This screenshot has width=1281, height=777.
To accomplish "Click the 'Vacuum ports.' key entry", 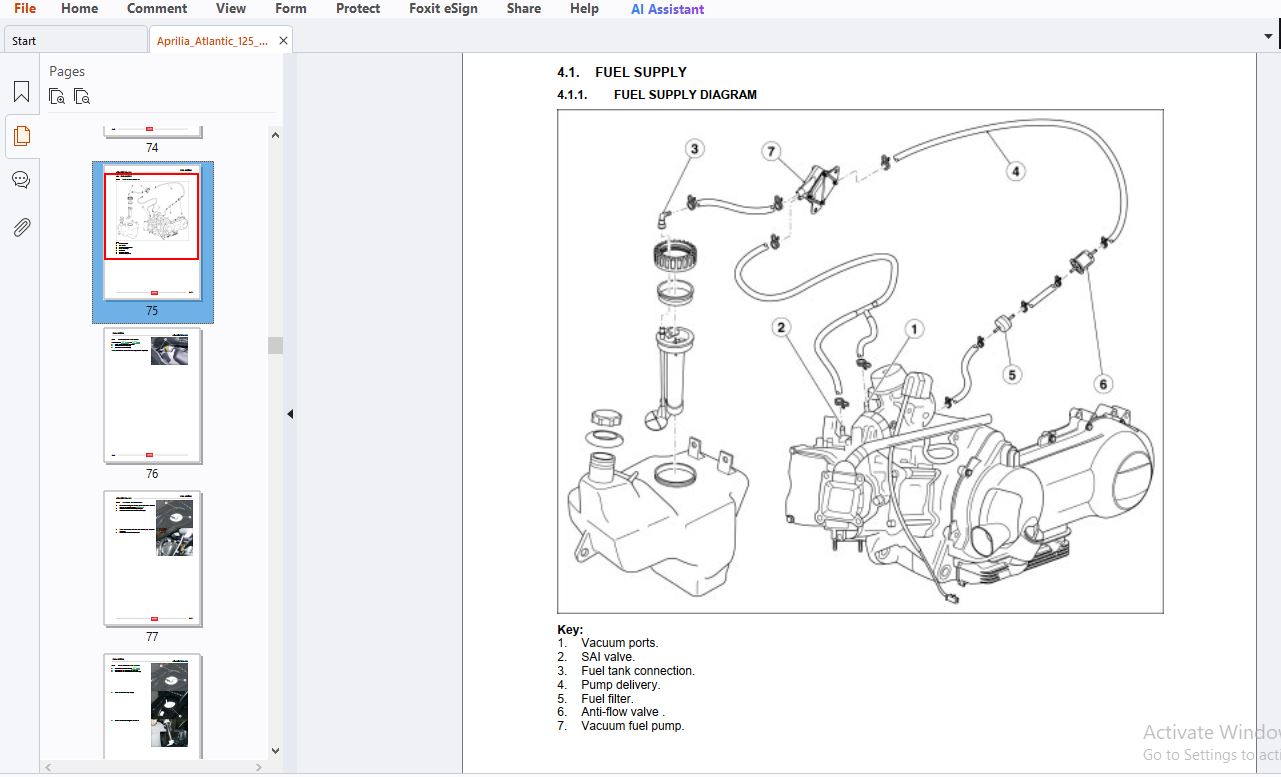I will 620,643.
